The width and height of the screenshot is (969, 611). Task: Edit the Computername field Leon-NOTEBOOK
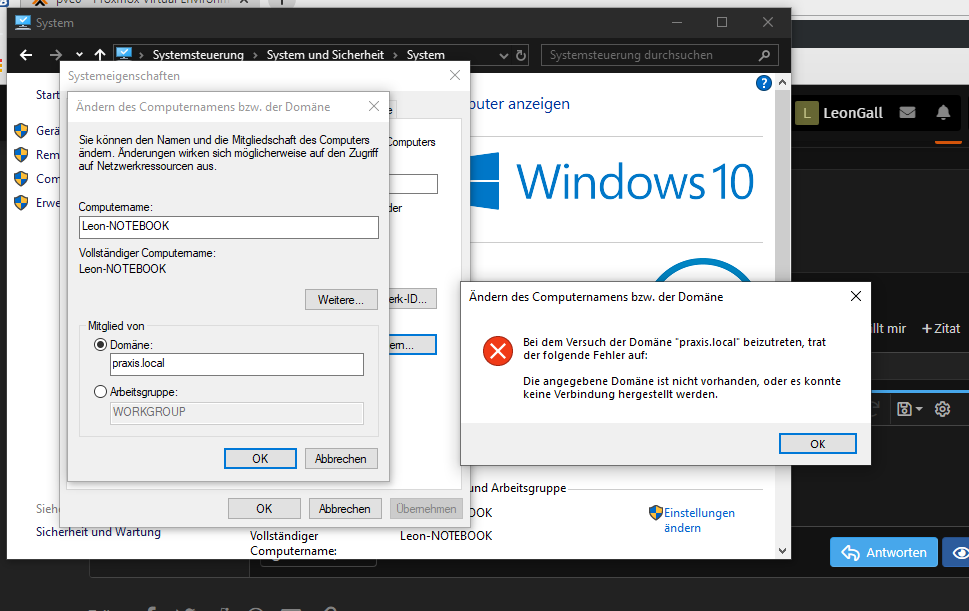[x=229, y=227]
